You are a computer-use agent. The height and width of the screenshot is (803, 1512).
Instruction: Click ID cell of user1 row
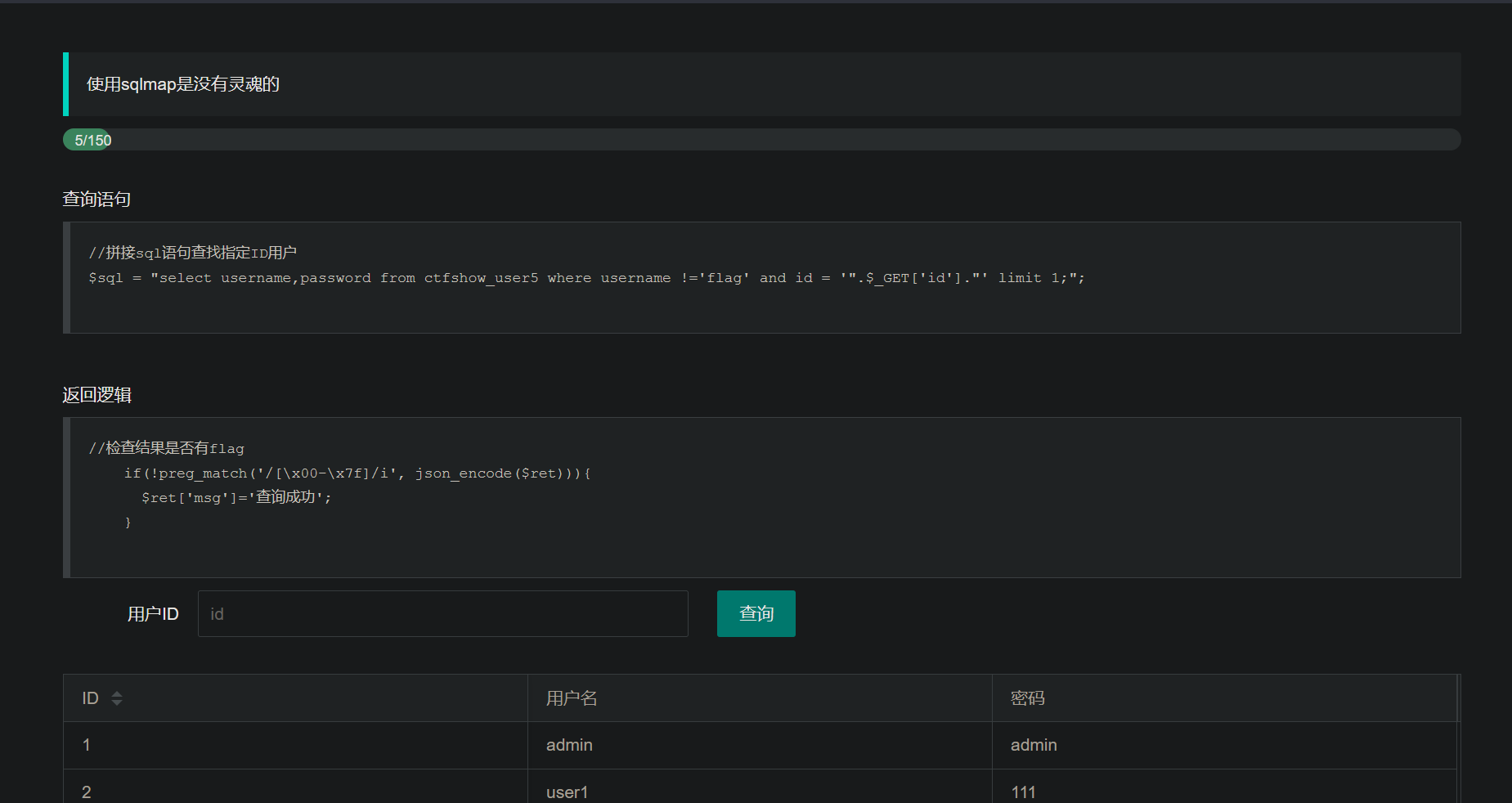point(295,787)
